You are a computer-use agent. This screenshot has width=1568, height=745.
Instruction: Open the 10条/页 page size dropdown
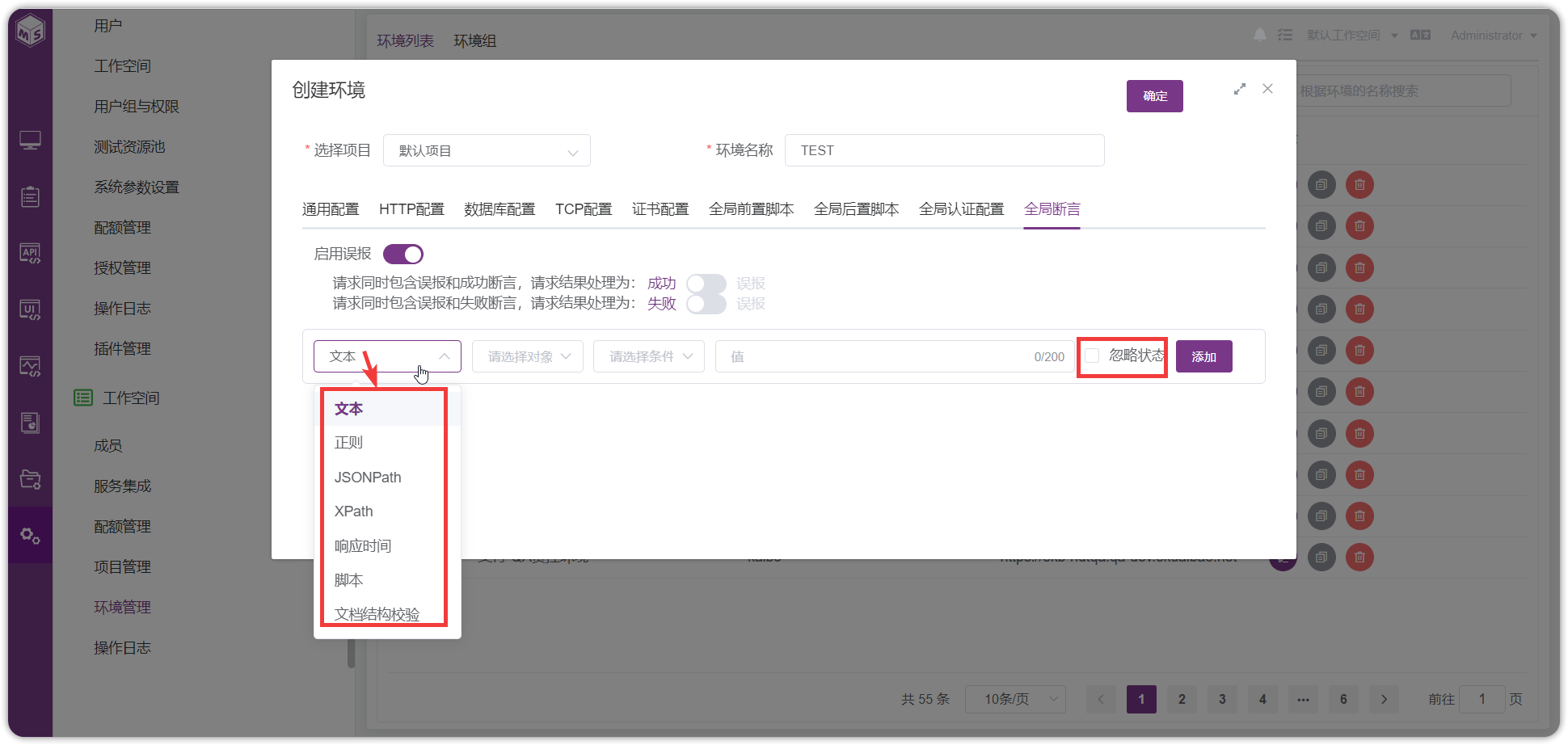(x=1015, y=699)
